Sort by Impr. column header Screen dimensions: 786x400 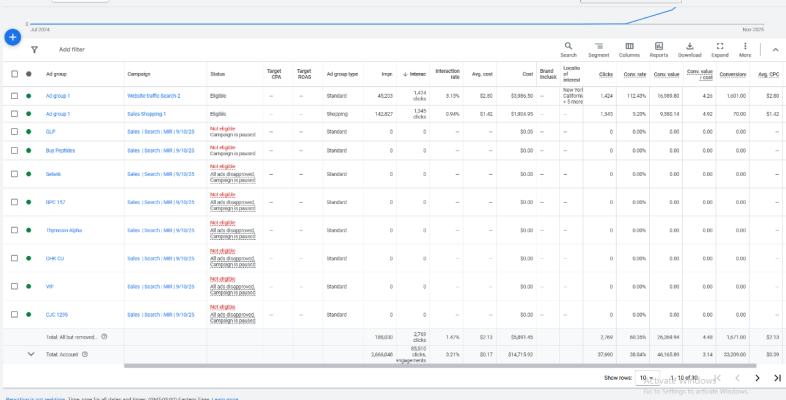pos(387,74)
